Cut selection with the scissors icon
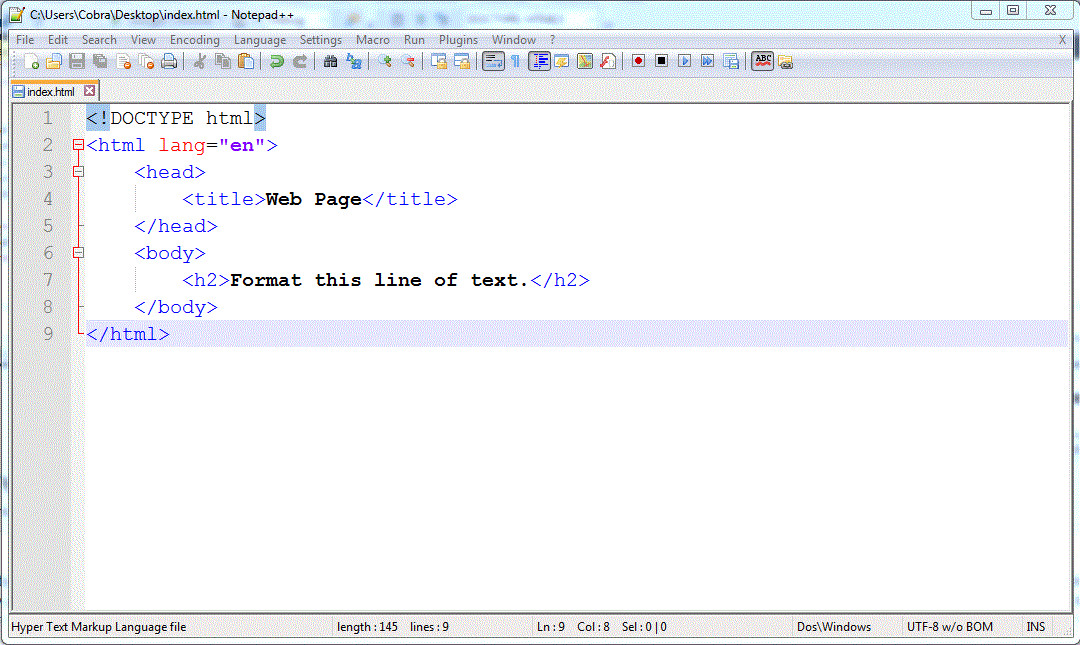Viewport: 1080px width, 645px height. [x=200, y=61]
